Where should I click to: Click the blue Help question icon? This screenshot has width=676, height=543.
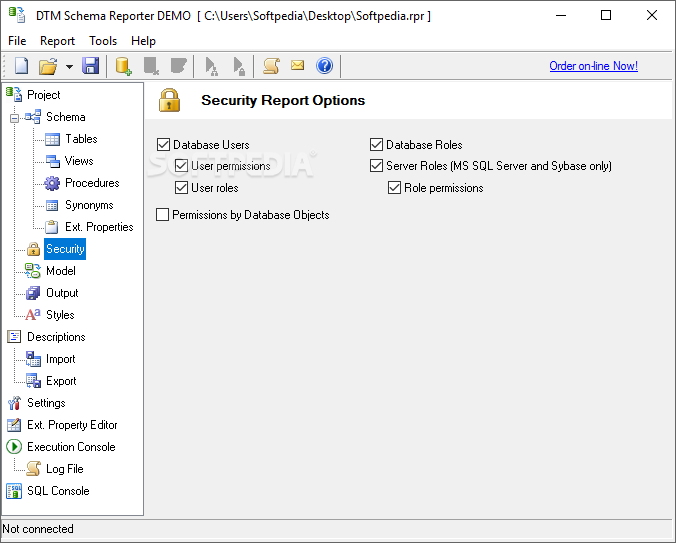324,66
